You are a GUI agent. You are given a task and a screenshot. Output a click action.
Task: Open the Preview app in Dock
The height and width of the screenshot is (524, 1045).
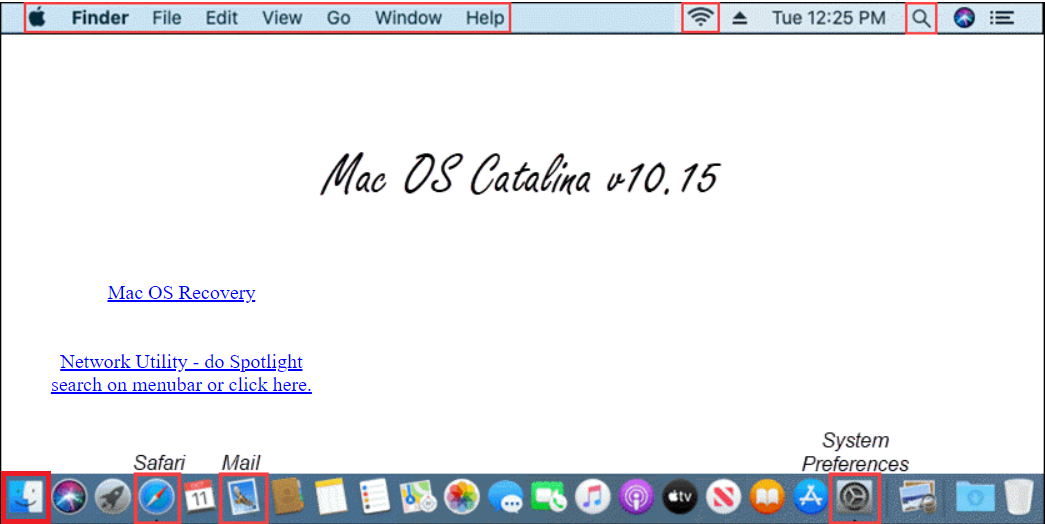point(916,497)
